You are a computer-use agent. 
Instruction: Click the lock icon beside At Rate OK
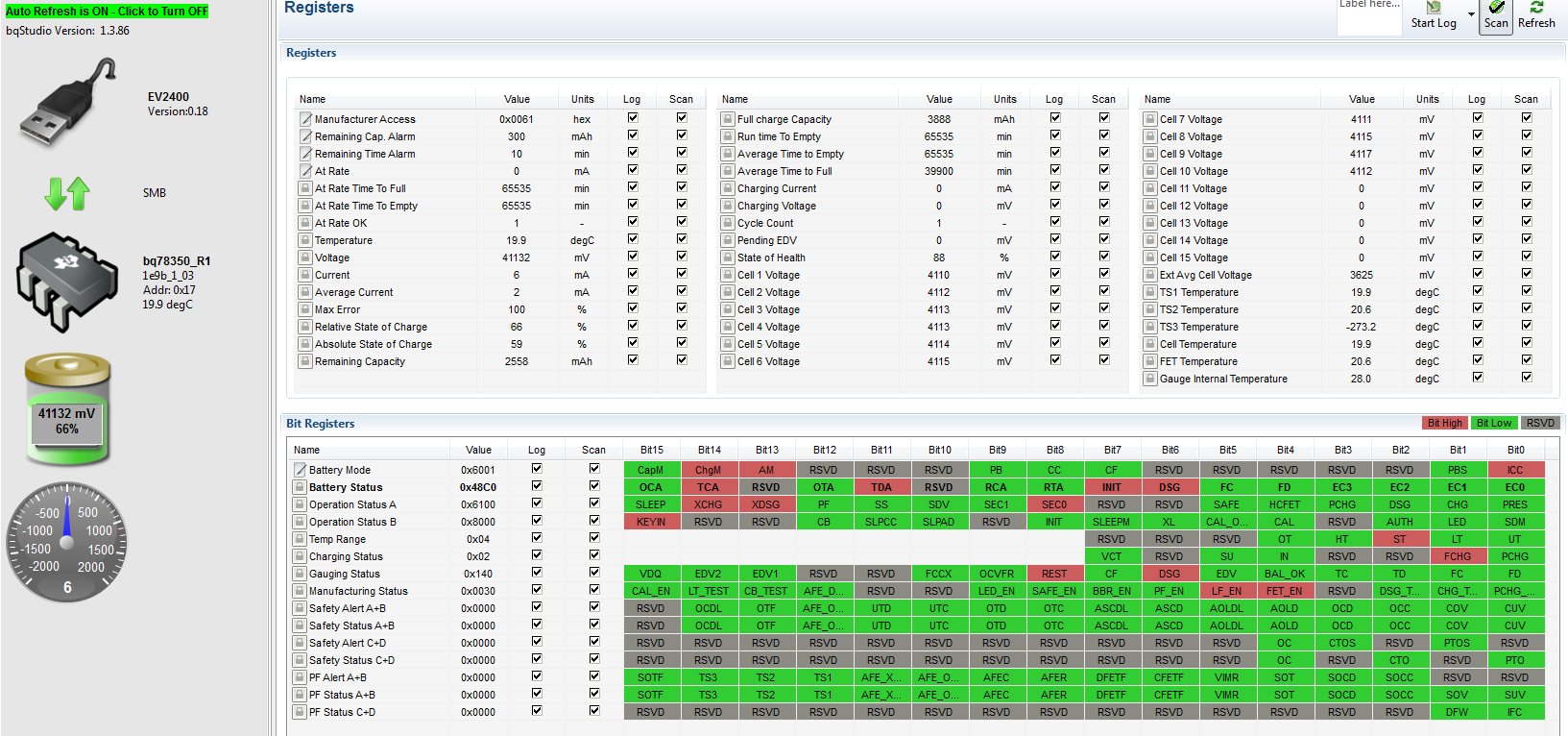click(305, 223)
